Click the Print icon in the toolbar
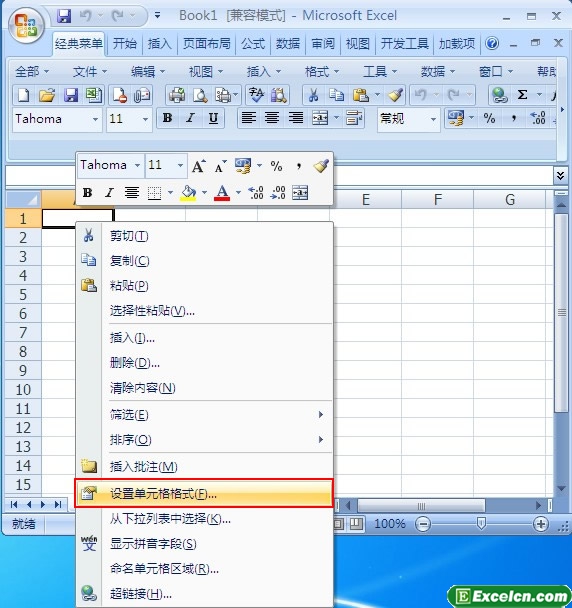The width and height of the screenshot is (572, 608). pos(177,95)
